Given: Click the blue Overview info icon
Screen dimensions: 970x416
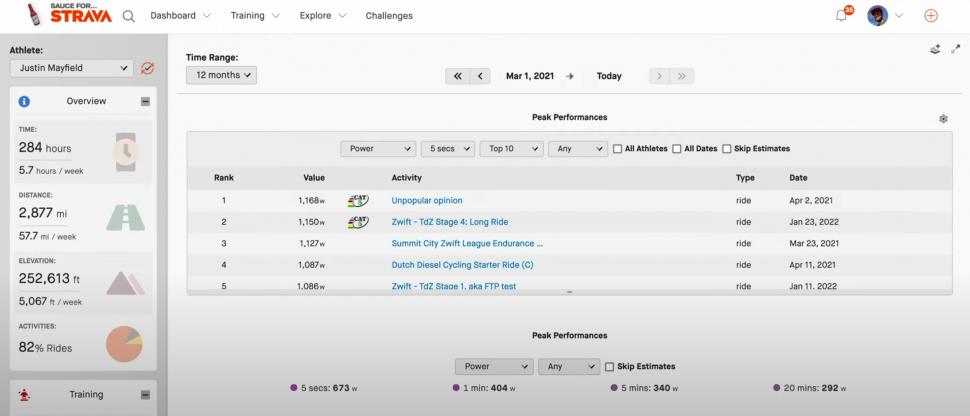Looking at the screenshot, I should pos(24,102).
